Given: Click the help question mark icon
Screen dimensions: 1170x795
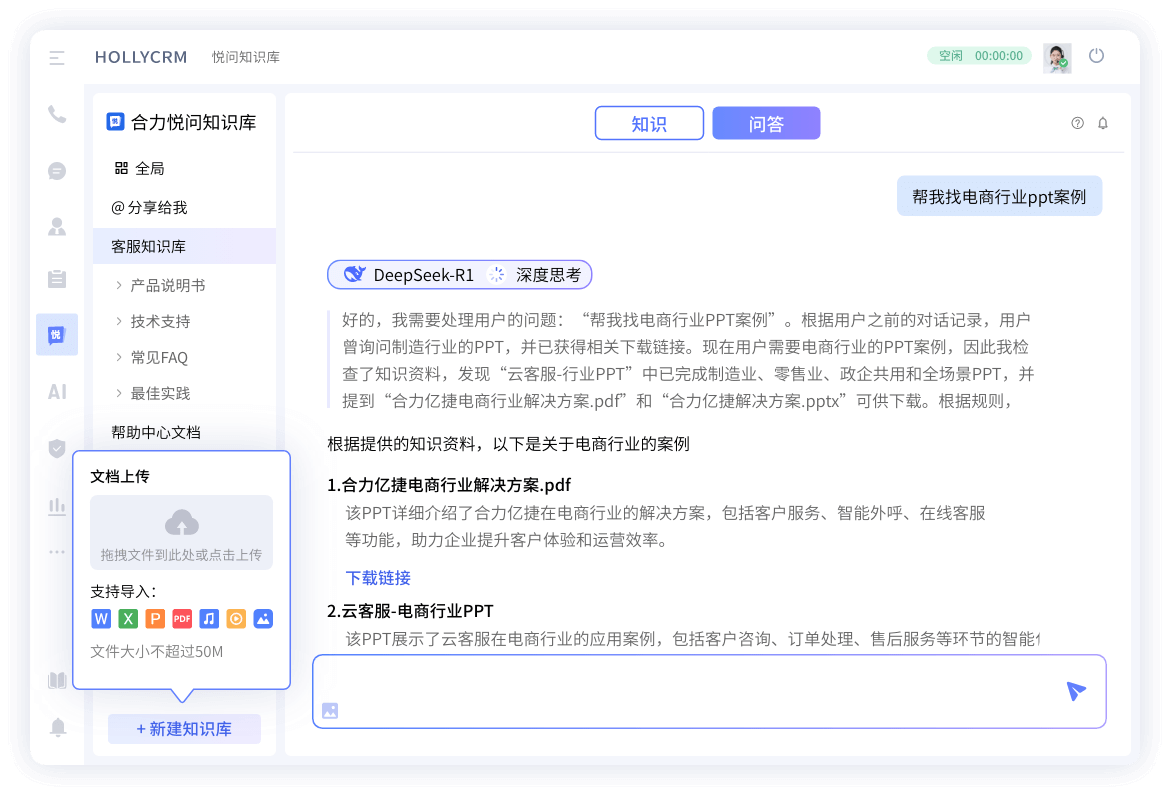Looking at the screenshot, I should 1077,123.
